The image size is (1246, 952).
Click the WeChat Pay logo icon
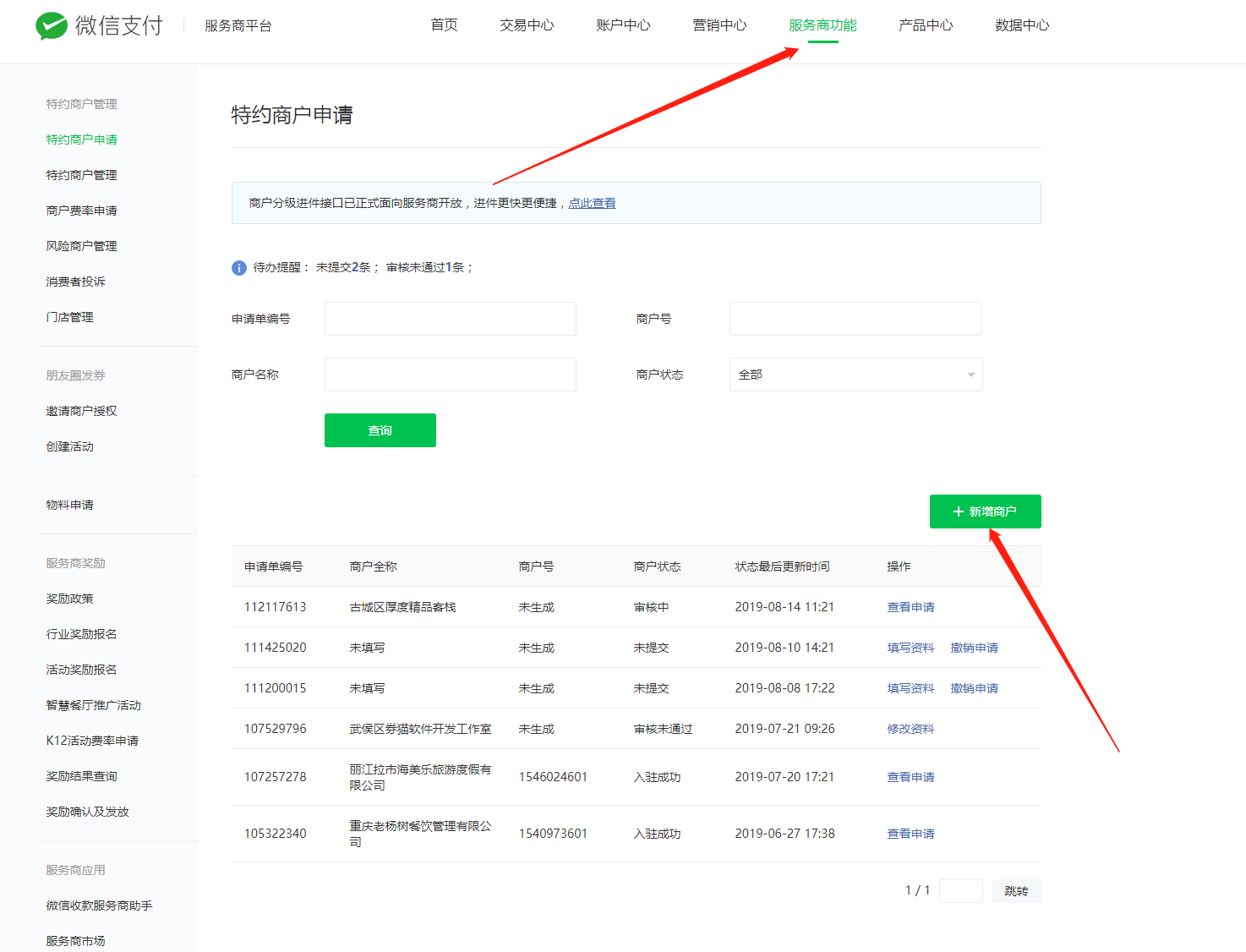[52, 26]
